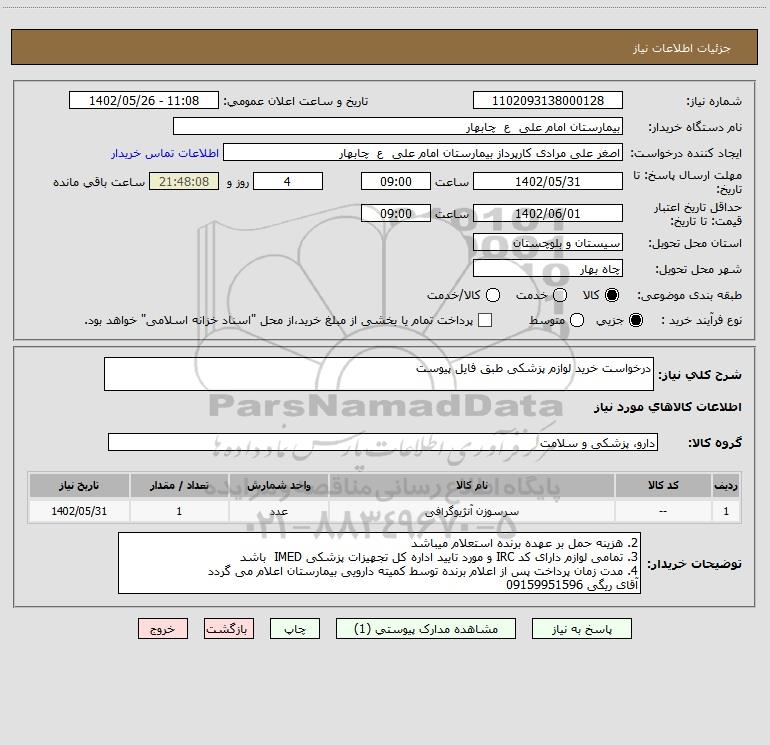Click the phone number 09159951596 text
Image resolution: width=770 pixels, height=745 pixels.
544,585
